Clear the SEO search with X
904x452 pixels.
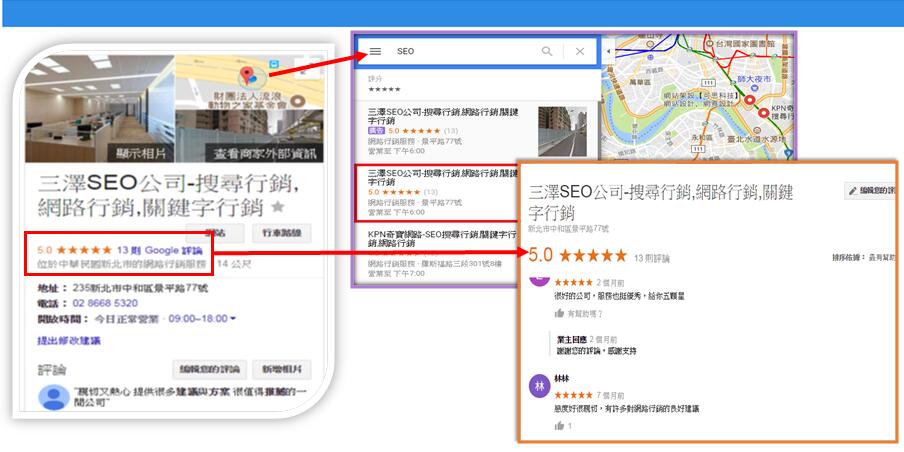(580, 51)
